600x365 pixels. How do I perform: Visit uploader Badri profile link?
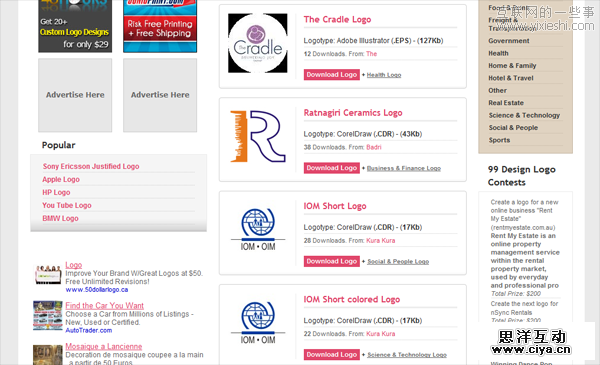point(374,147)
